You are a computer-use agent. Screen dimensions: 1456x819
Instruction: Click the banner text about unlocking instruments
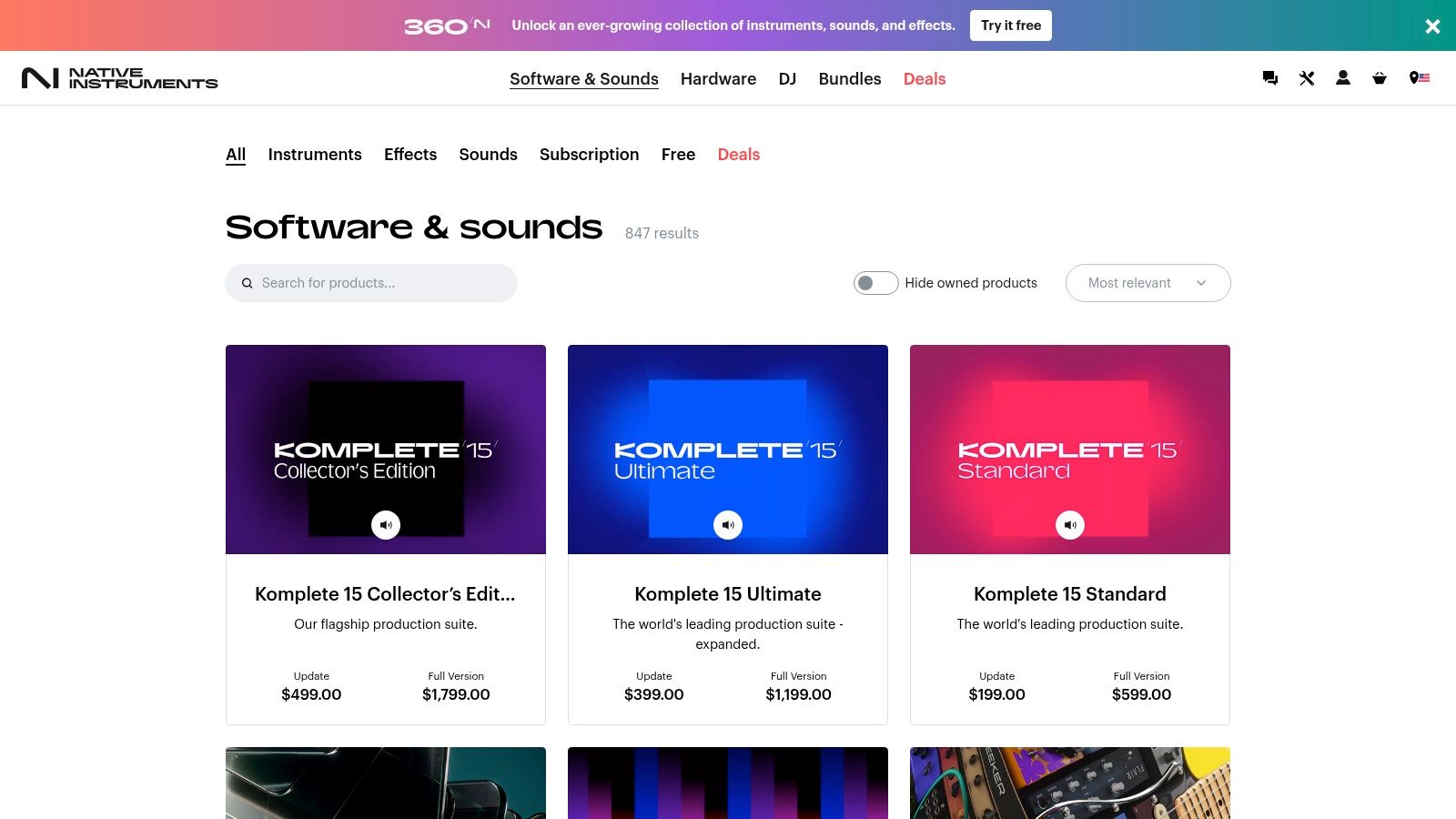[x=733, y=25]
